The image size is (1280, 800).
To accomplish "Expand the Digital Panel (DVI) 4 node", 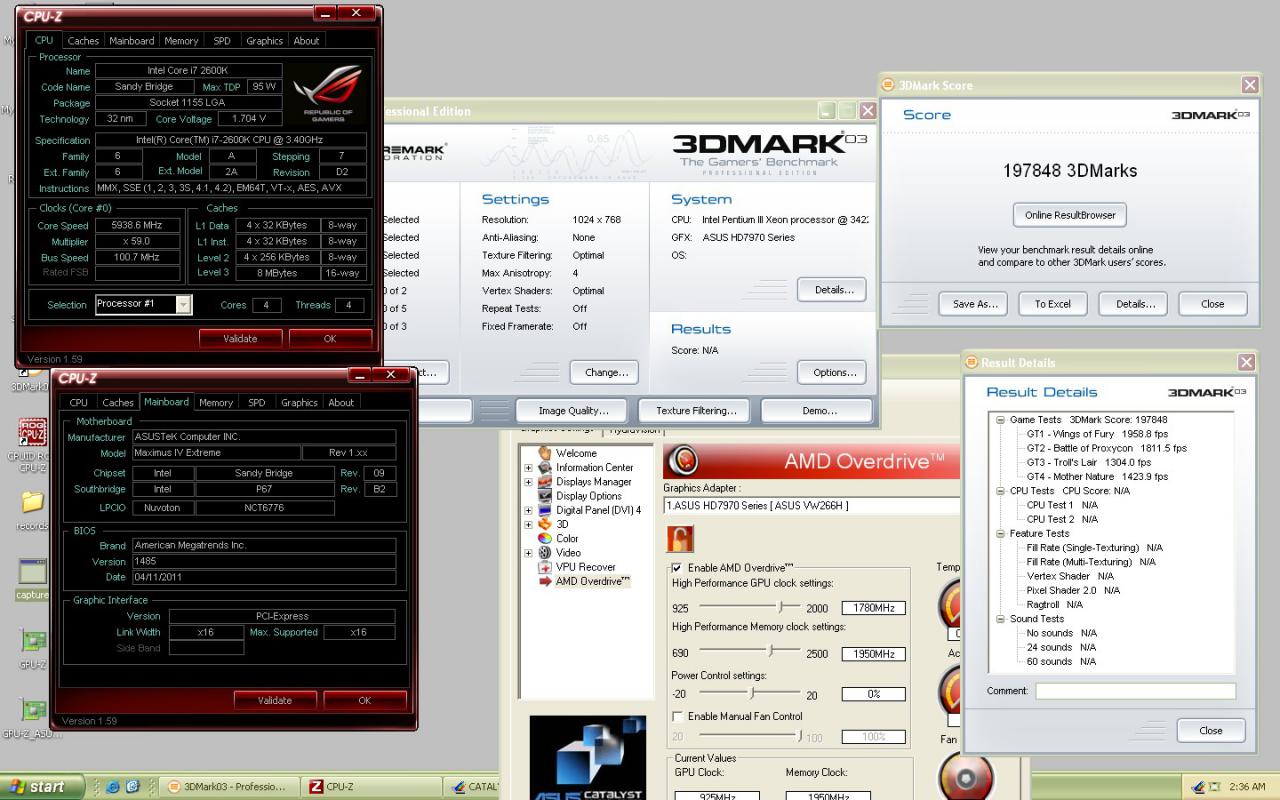I will 528,510.
